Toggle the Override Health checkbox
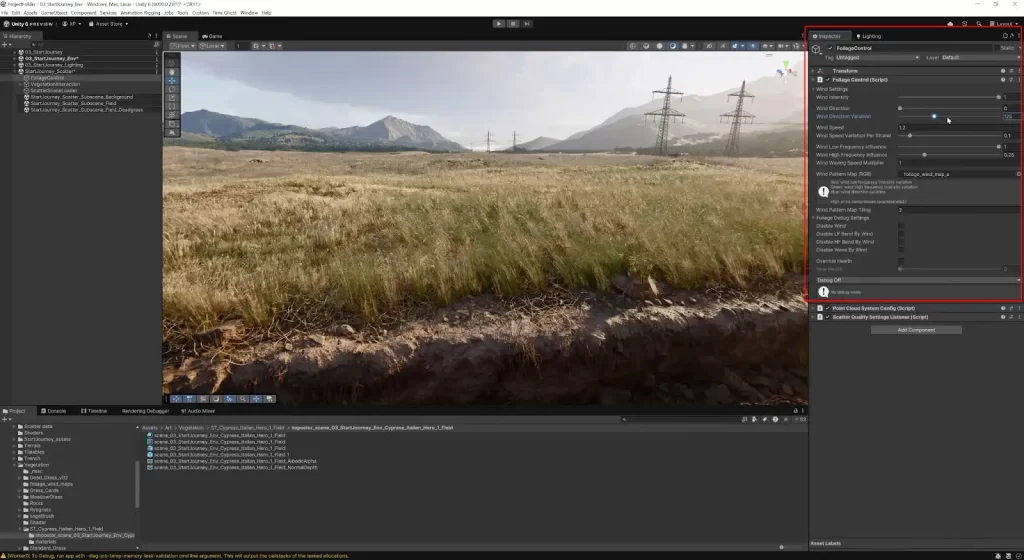 tap(900, 261)
